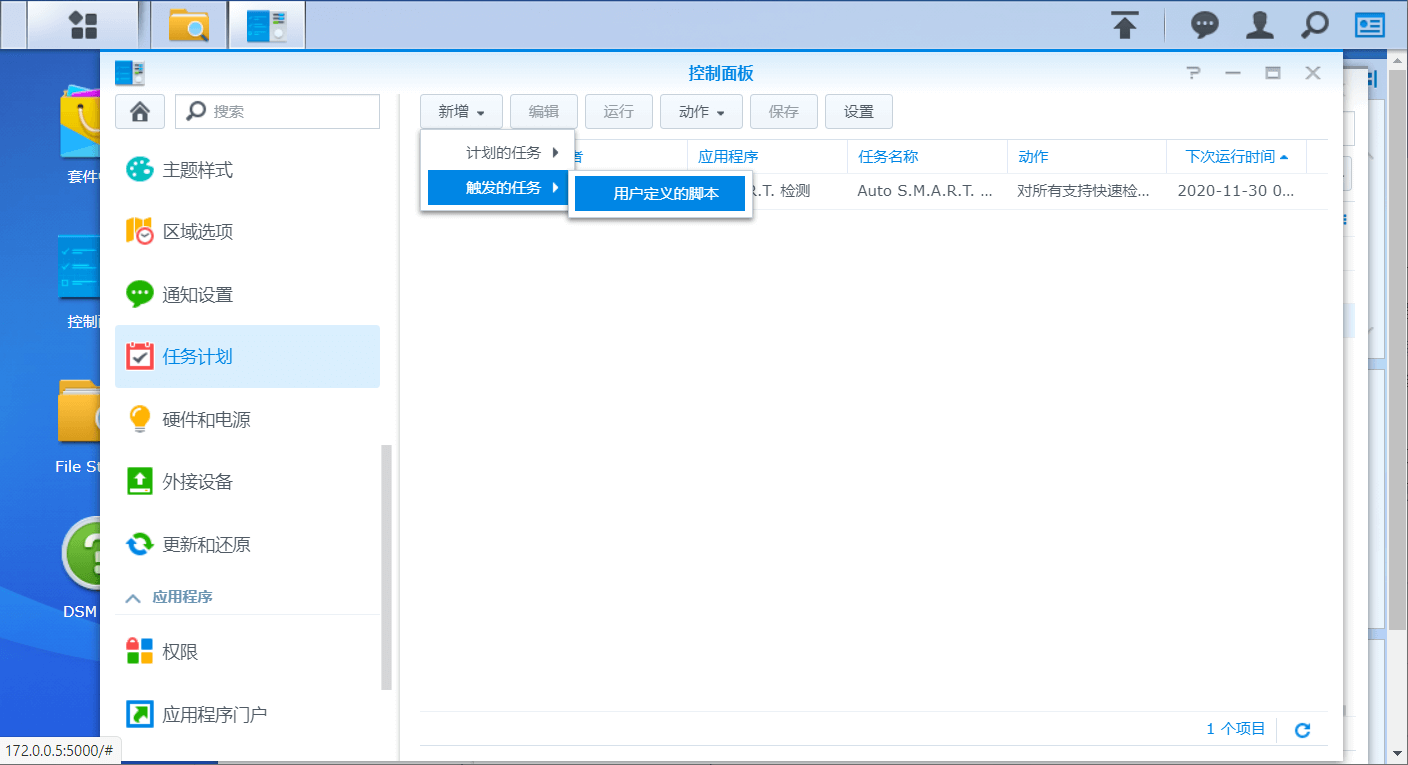Click the notifications speech bubble icon
This screenshot has height=765, width=1408.
1203,25
